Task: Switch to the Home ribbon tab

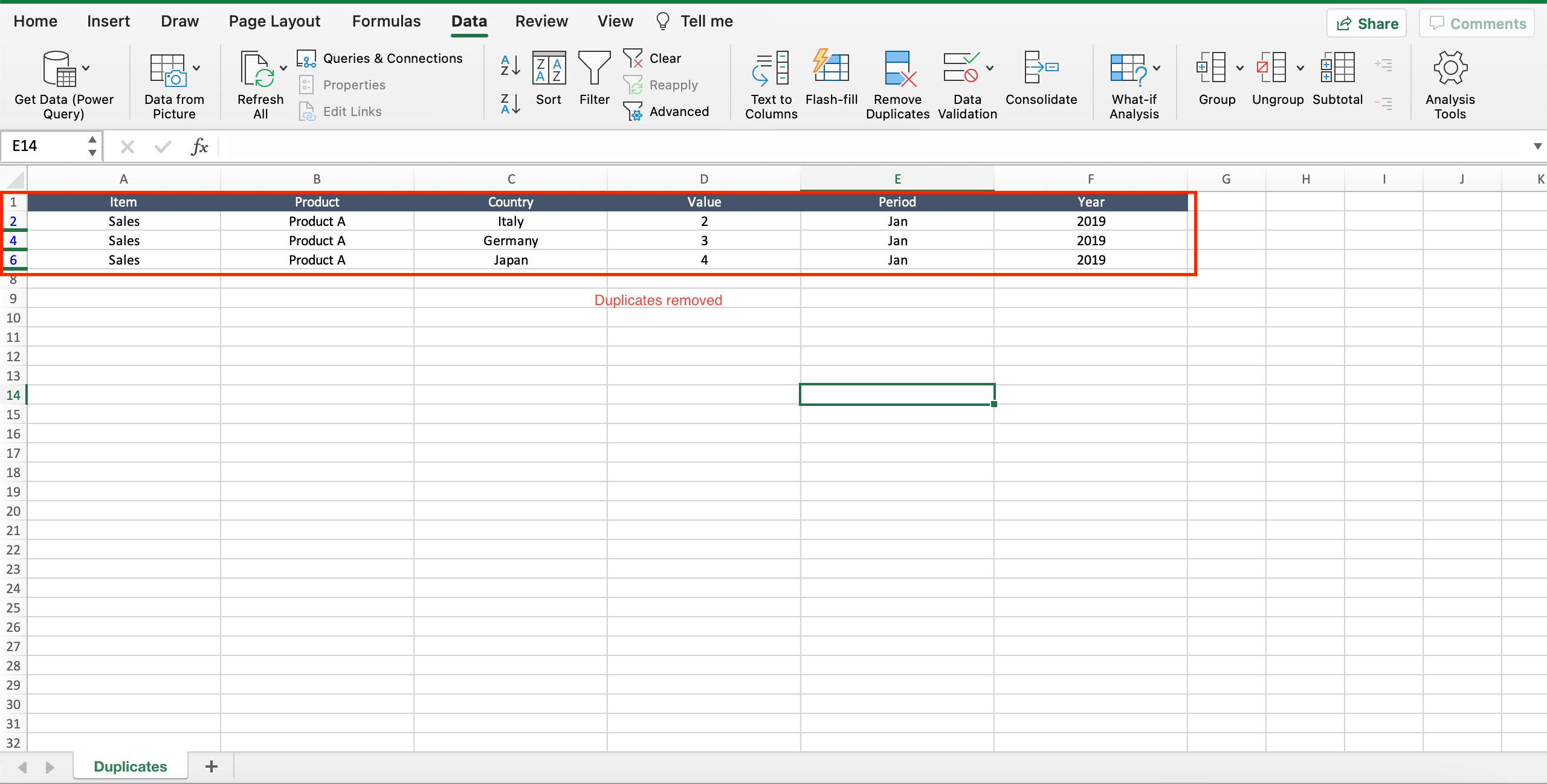Action: click(35, 21)
